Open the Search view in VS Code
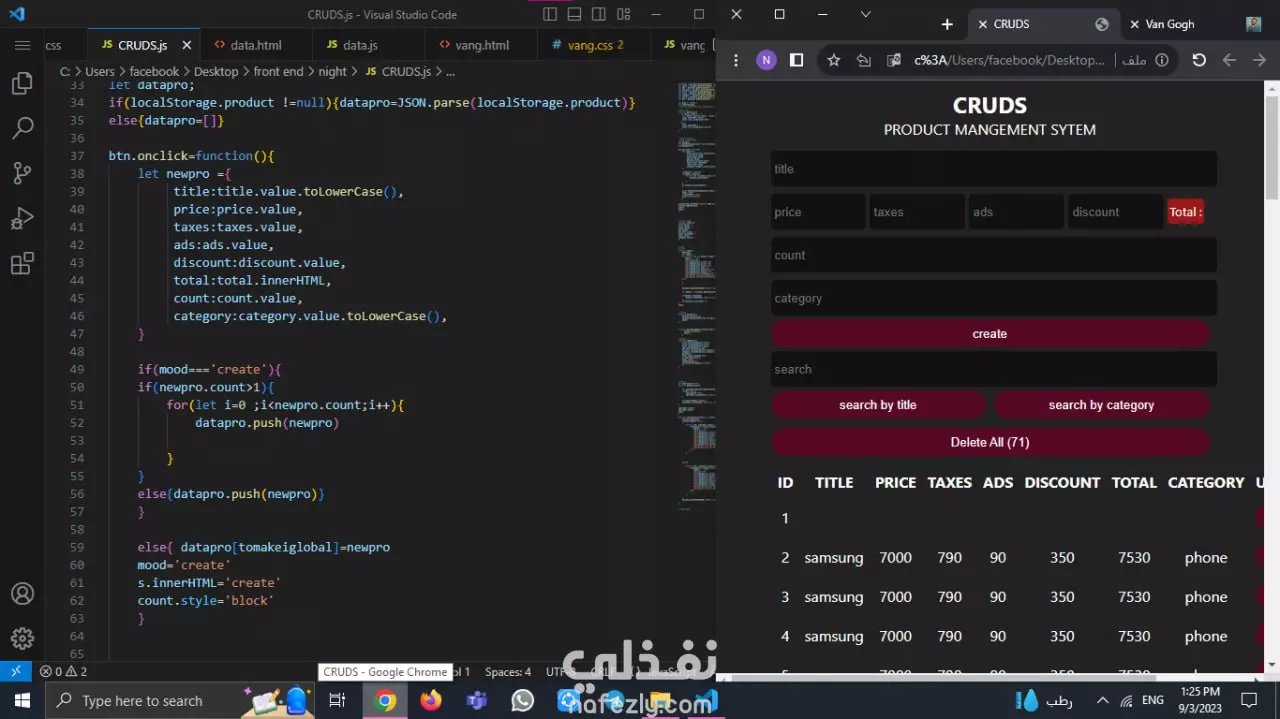The image size is (1280, 719). [x=22, y=128]
